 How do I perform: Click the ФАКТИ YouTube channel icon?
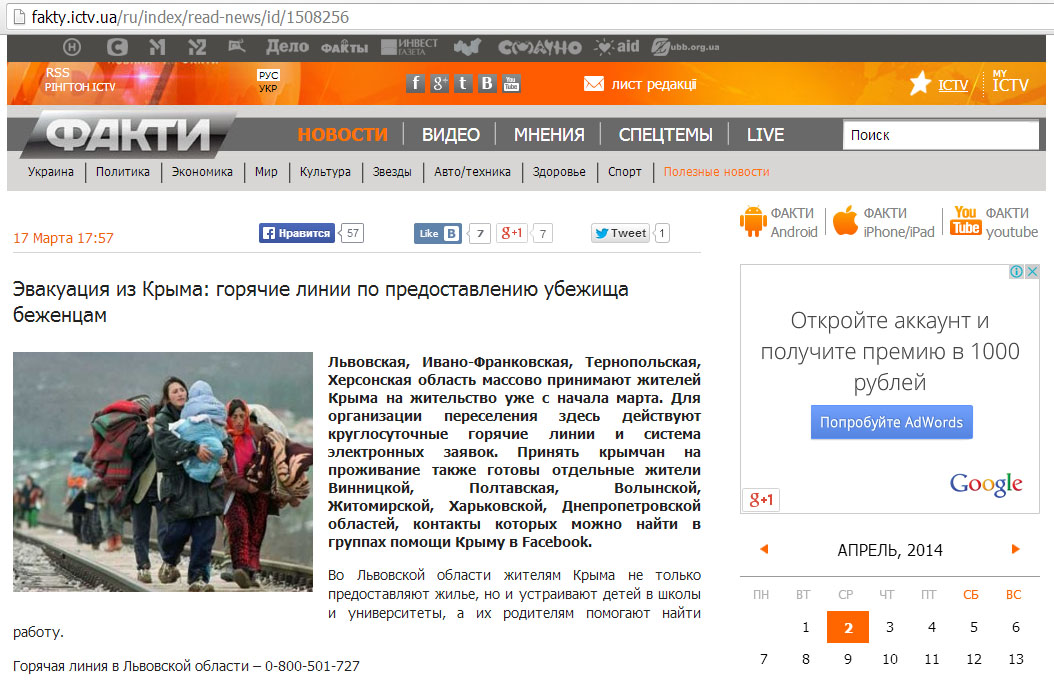click(965, 221)
